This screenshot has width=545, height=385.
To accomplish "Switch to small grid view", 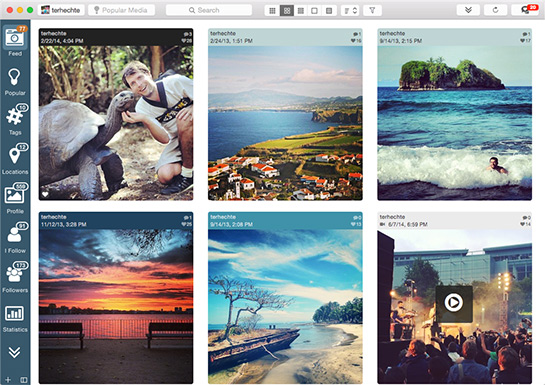I will 272,10.
